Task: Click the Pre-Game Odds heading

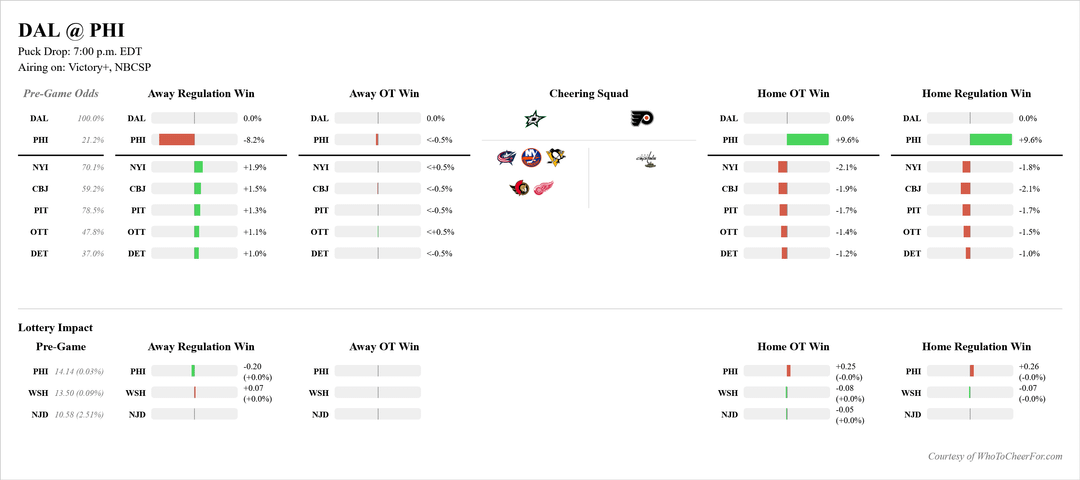Action: [61, 94]
